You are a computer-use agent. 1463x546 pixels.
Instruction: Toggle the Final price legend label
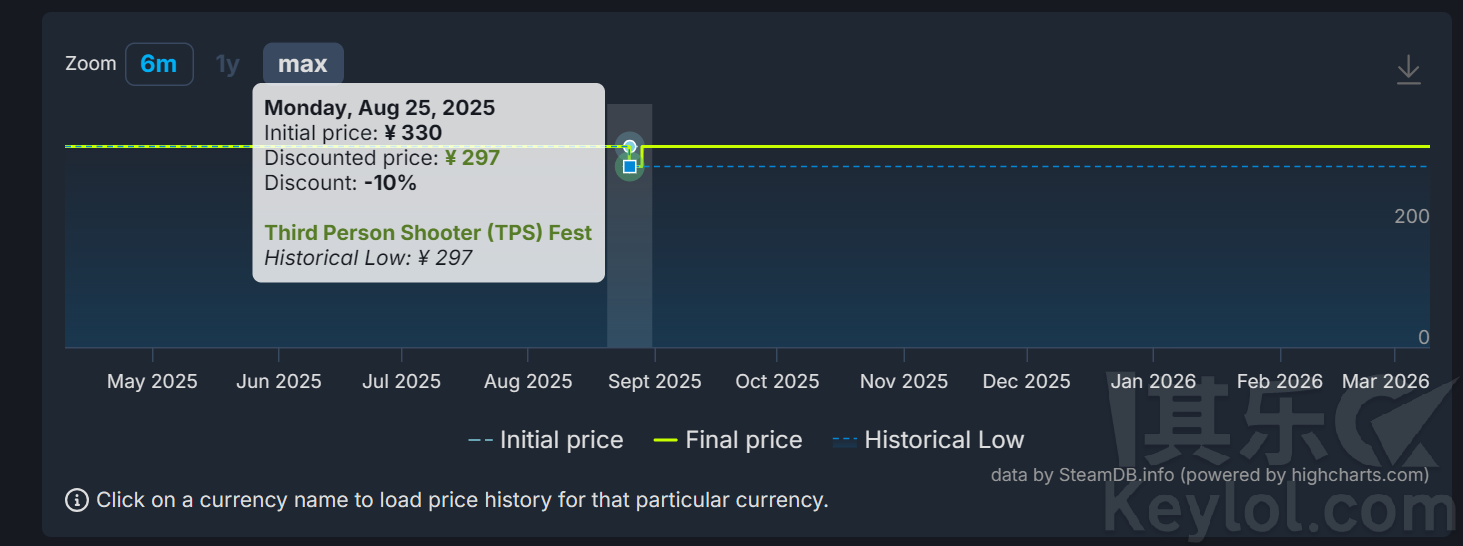click(x=743, y=440)
